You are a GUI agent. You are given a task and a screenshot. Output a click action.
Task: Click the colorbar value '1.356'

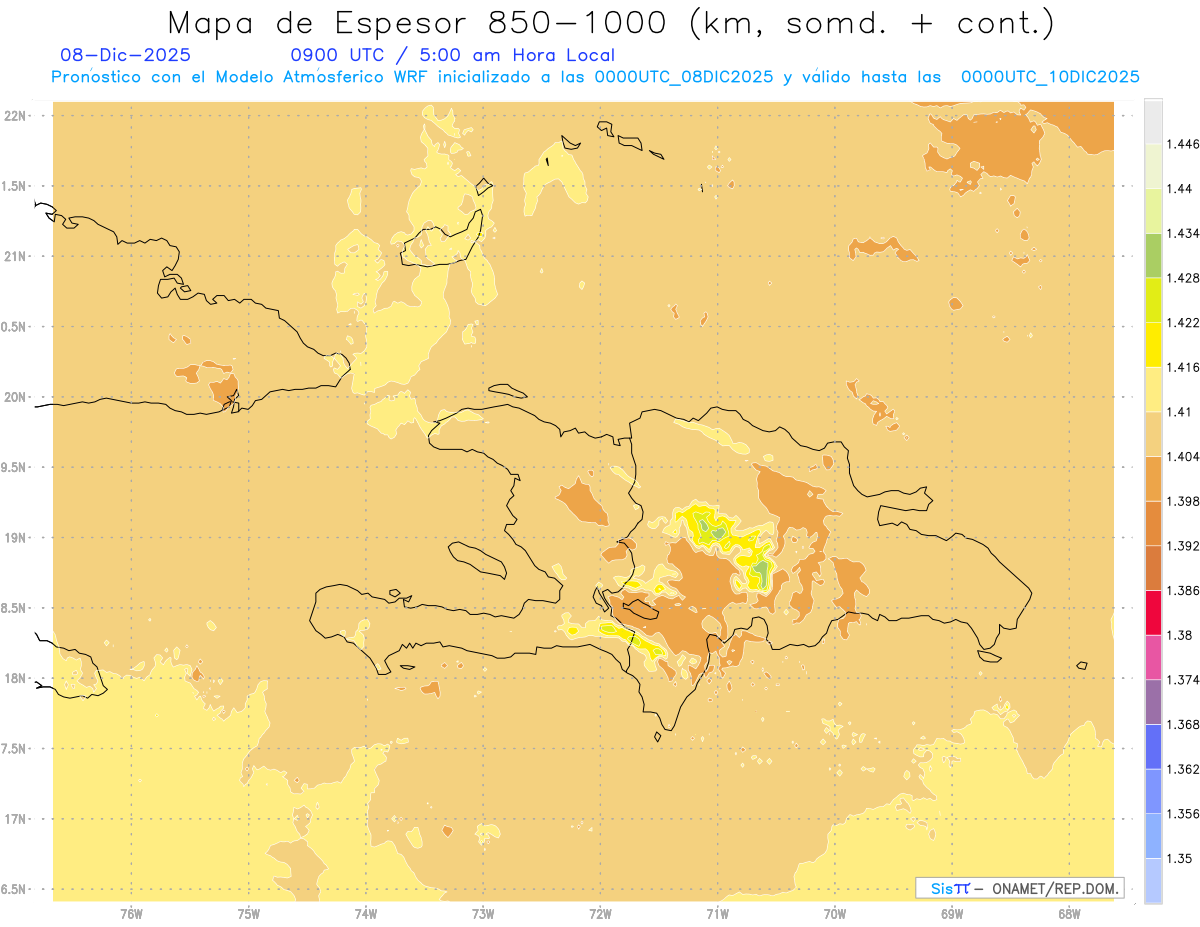1182,814
